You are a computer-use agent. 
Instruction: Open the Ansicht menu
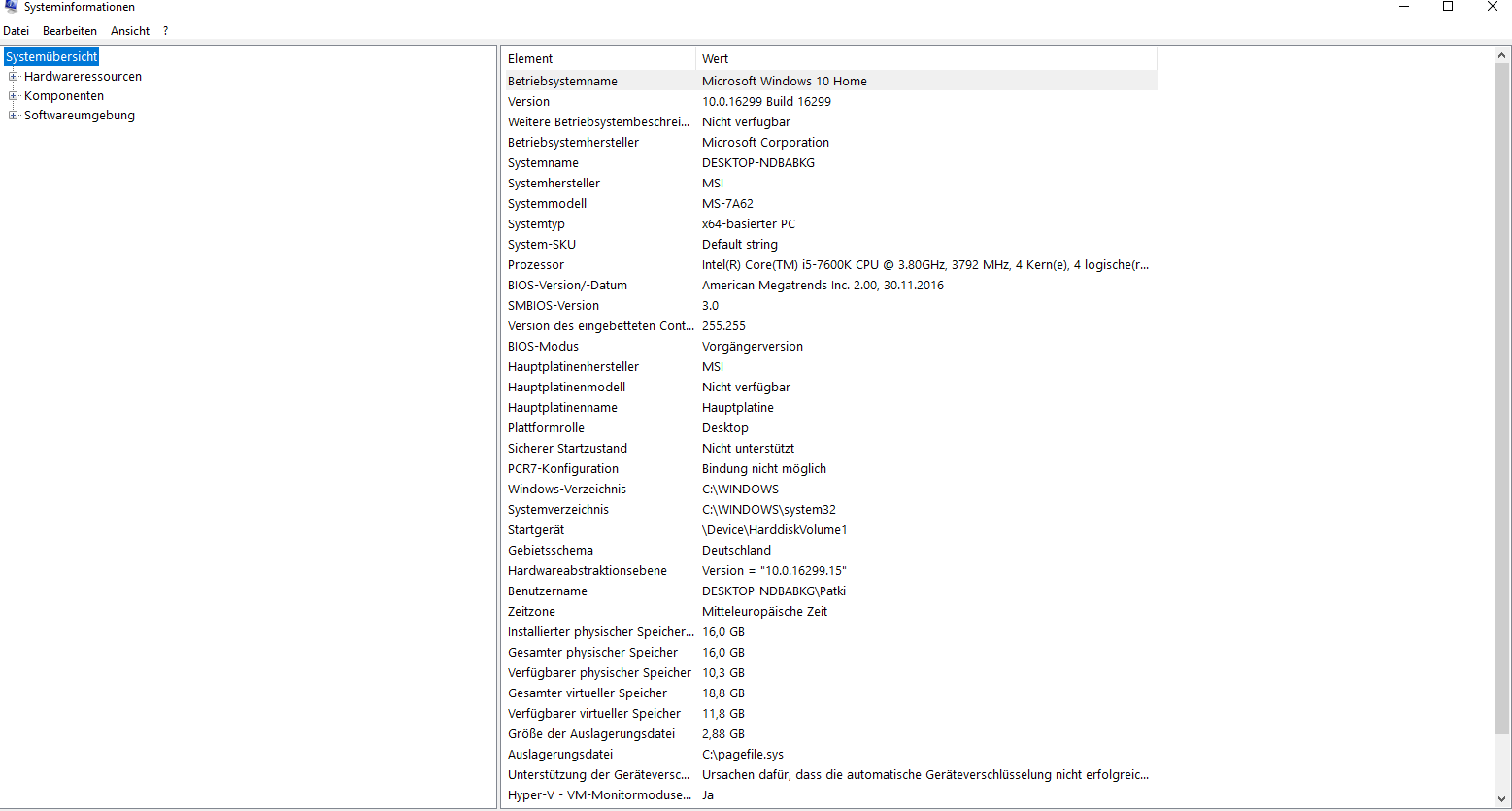point(130,31)
